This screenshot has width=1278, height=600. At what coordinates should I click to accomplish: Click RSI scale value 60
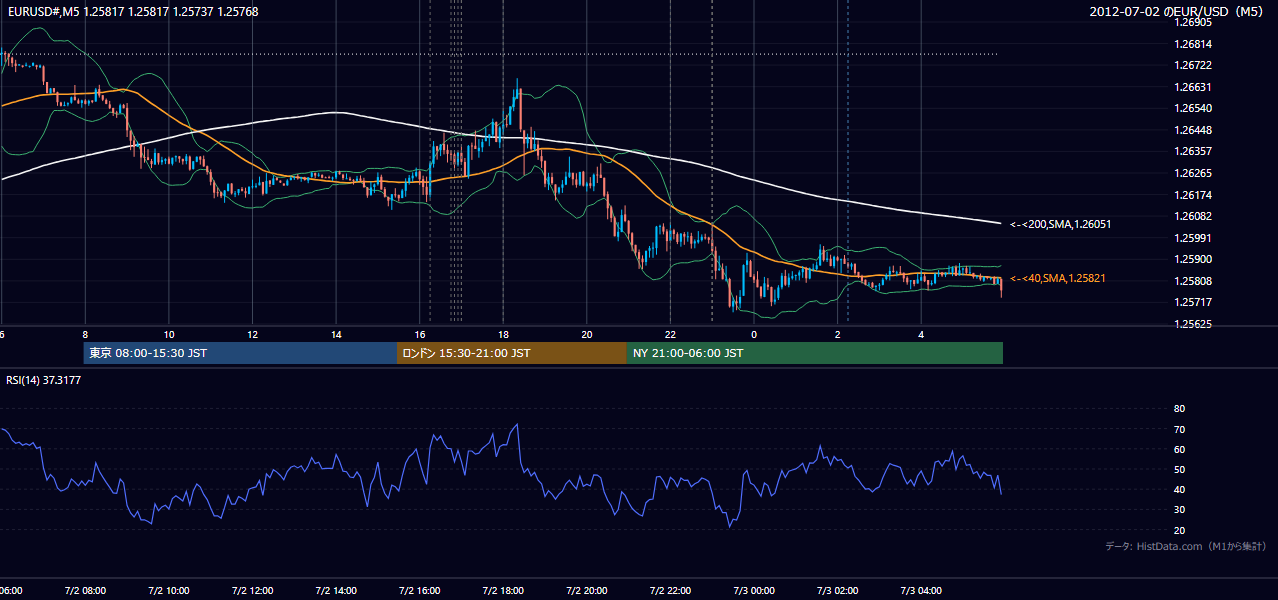point(1180,449)
